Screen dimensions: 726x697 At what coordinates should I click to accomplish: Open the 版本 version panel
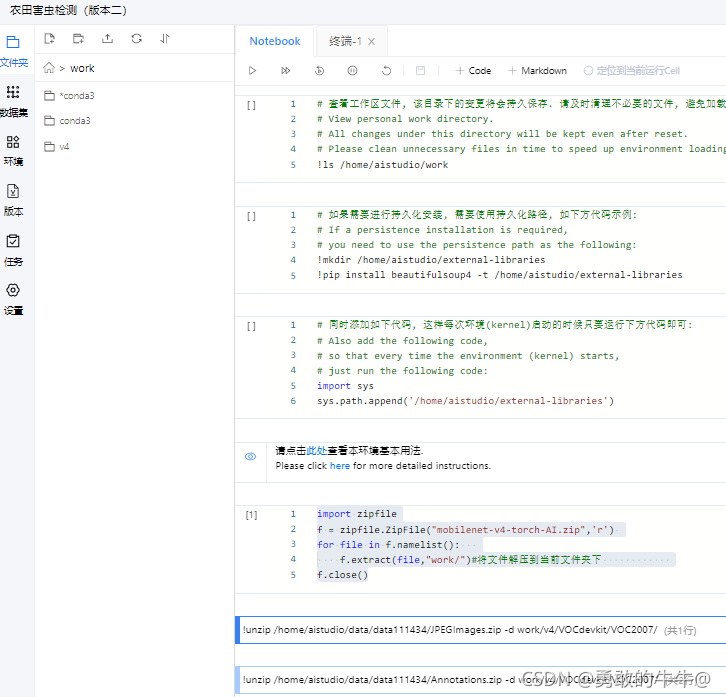[x=13, y=200]
